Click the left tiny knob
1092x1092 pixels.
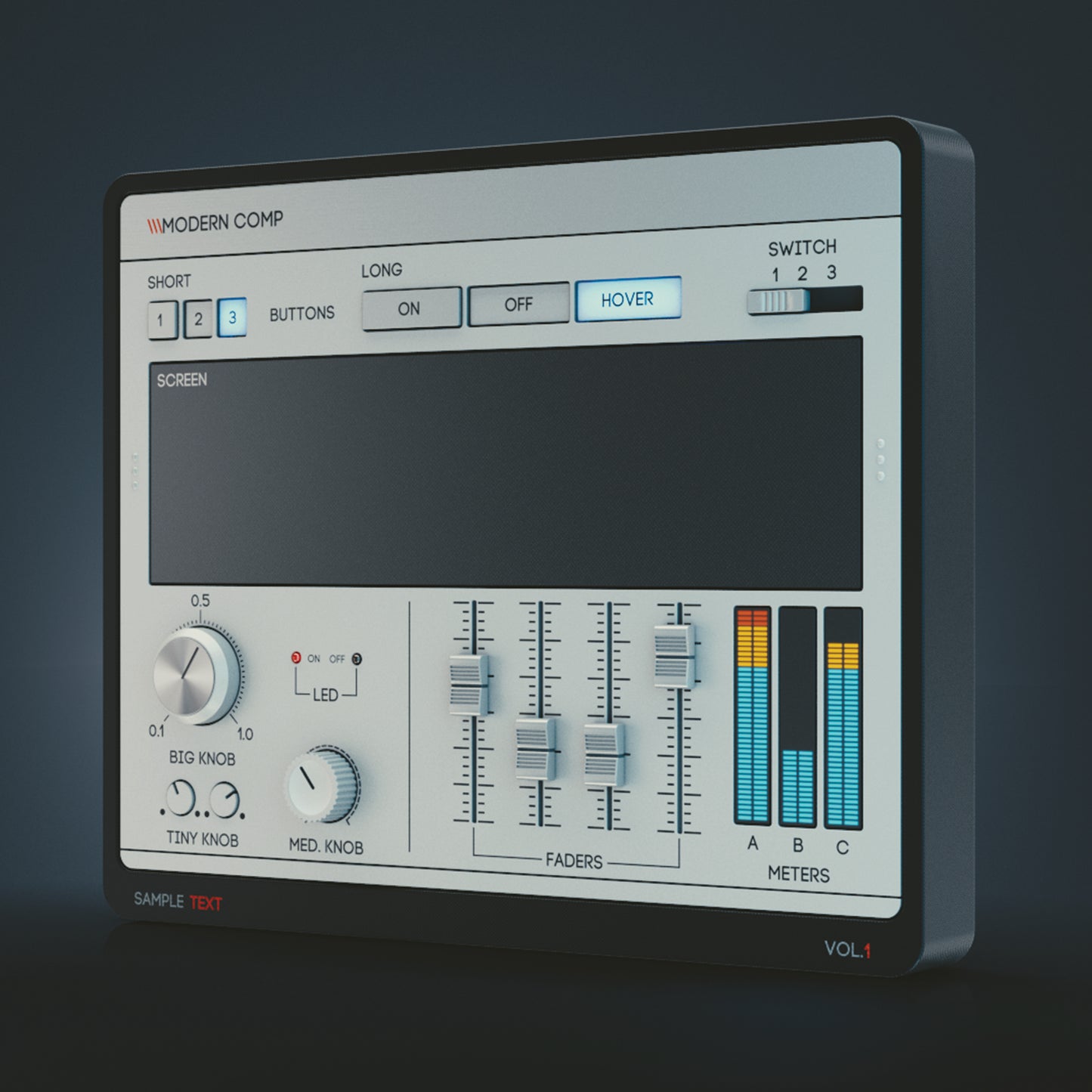(x=180, y=799)
